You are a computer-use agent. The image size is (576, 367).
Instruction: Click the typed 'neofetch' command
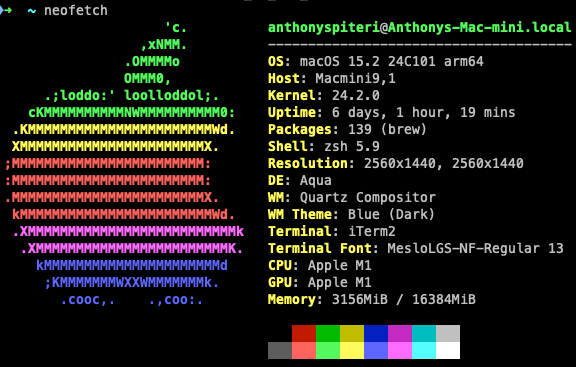[x=76, y=10]
